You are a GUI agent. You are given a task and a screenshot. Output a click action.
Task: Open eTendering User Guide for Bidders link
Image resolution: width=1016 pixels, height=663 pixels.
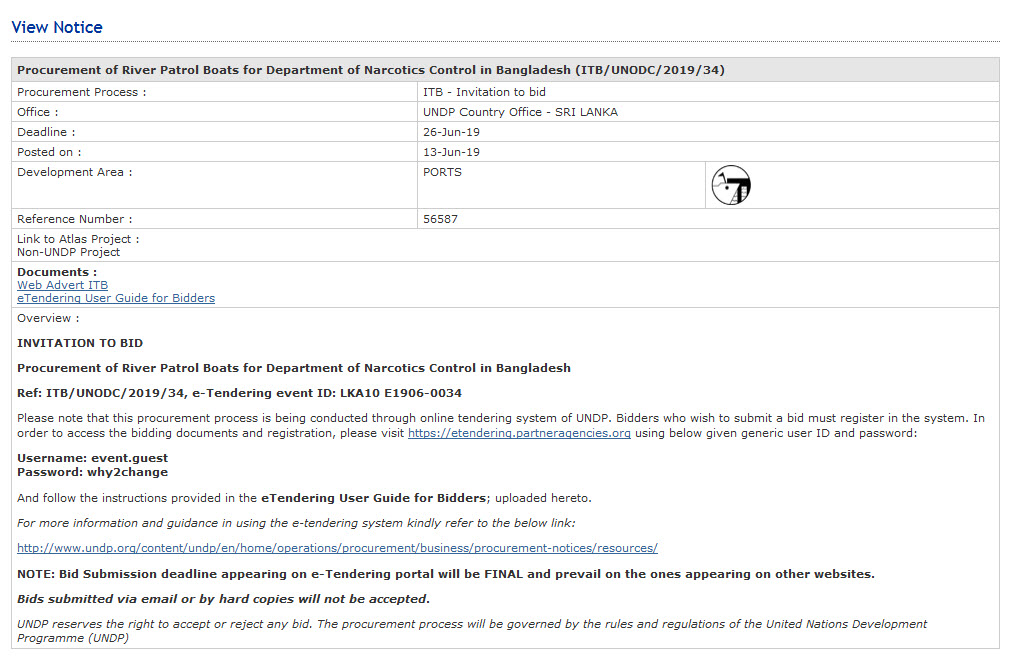point(116,298)
